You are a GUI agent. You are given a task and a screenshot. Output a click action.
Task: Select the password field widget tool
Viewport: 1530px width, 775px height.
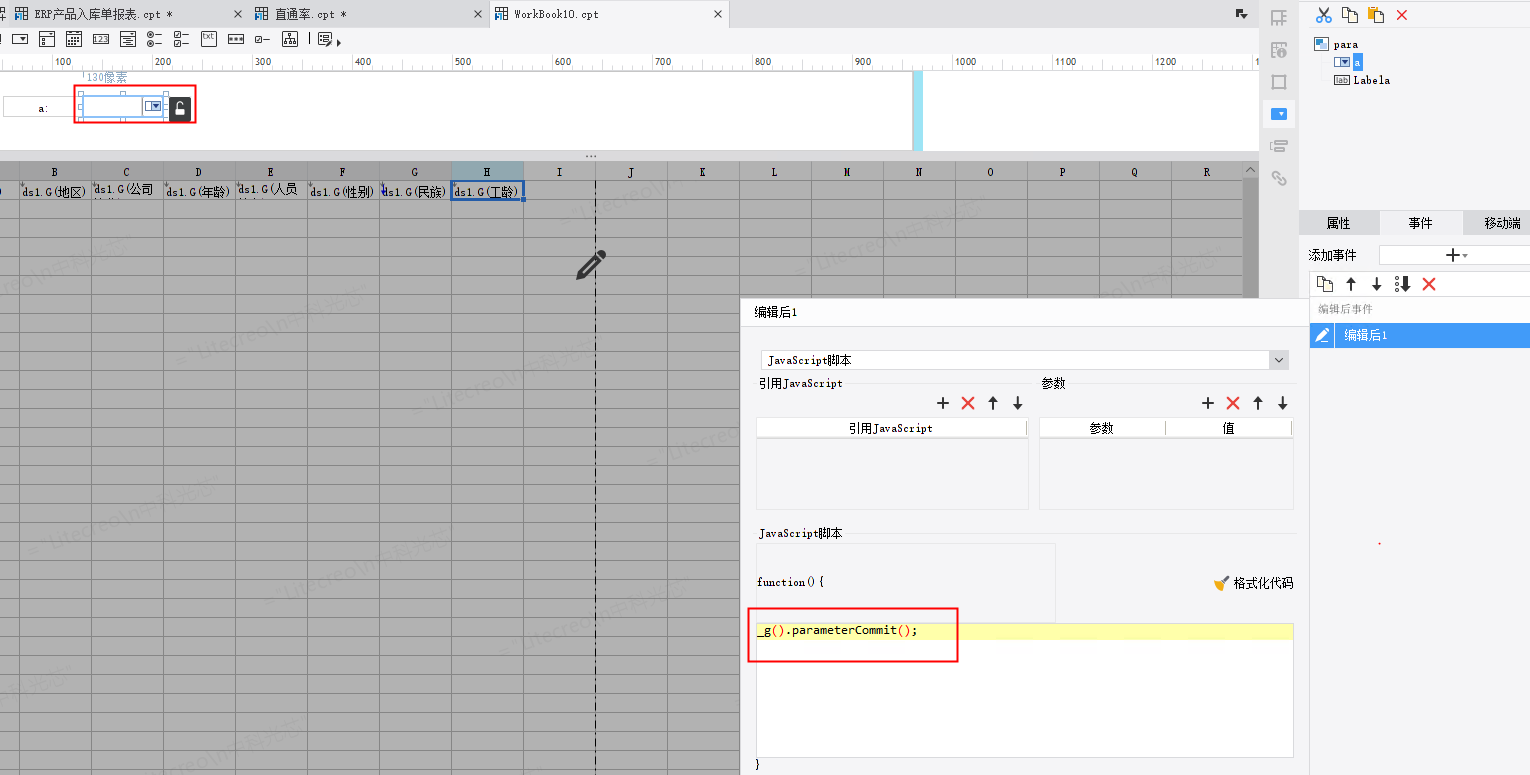pyautogui.click(x=236, y=39)
